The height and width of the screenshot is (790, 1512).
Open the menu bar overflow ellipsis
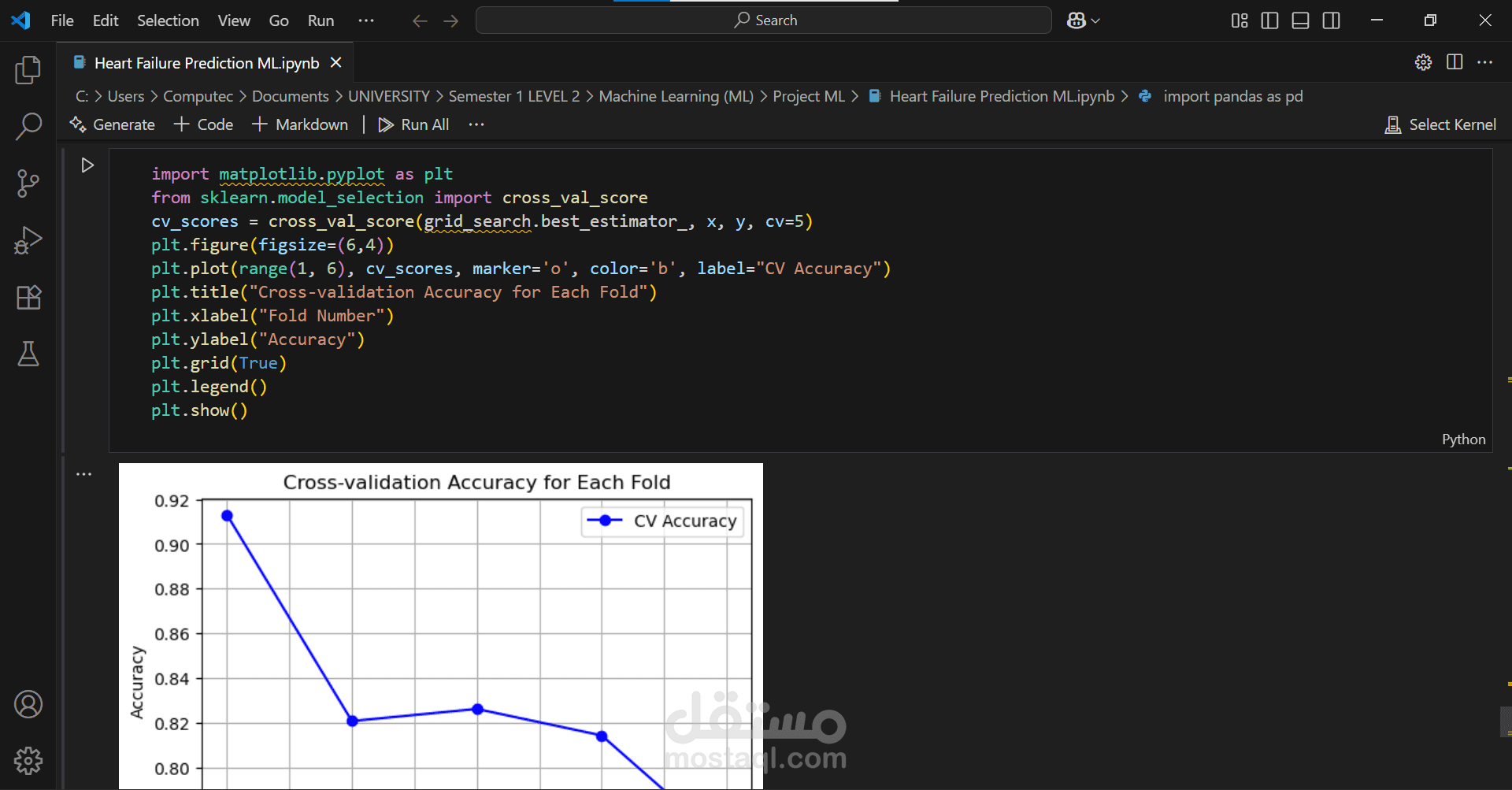[x=366, y=20]
